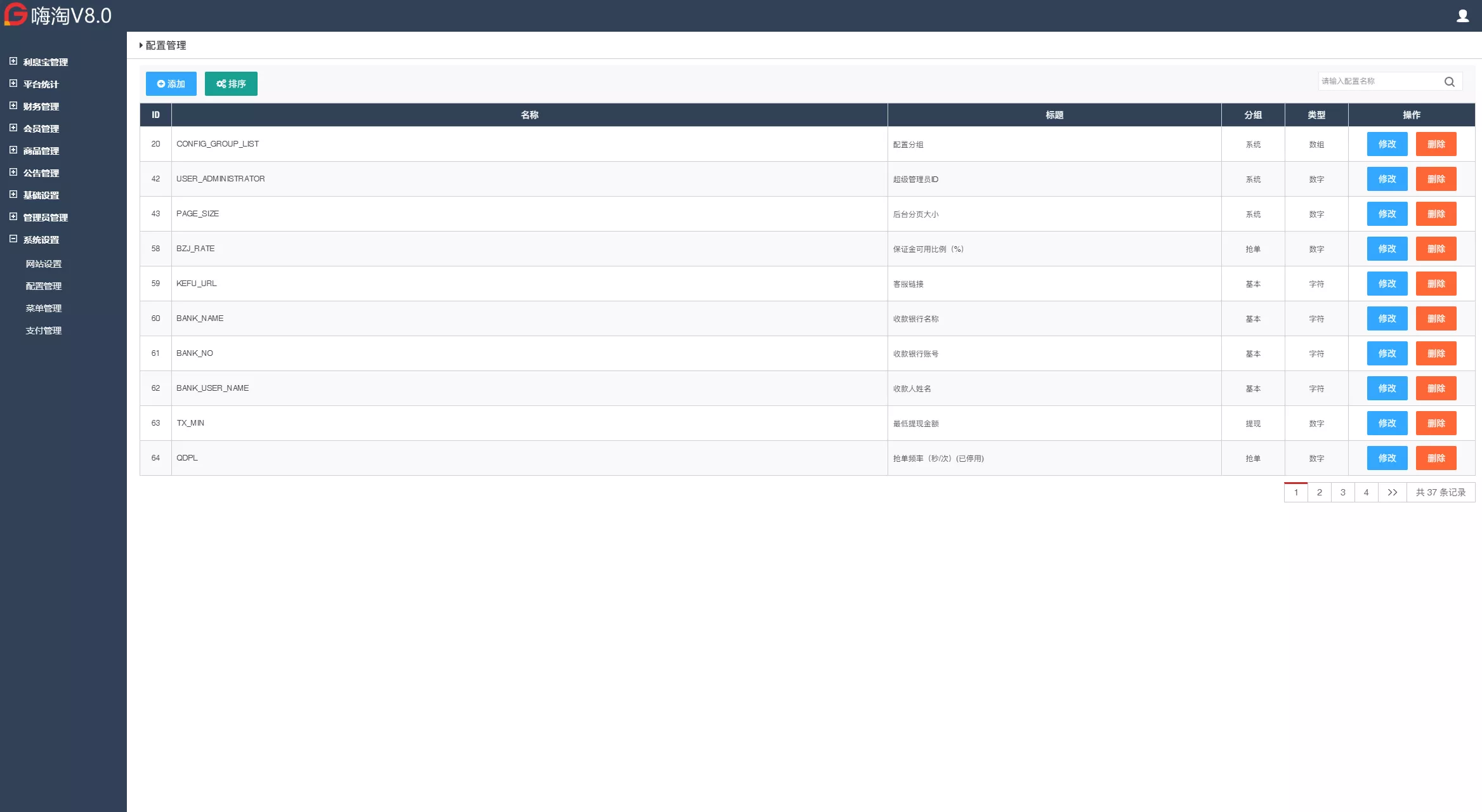Image resolution: width=1482 pixels, height=812 pixels.
Task: Expand 会员管理 using its plus icon
Action: click(13, 128)
